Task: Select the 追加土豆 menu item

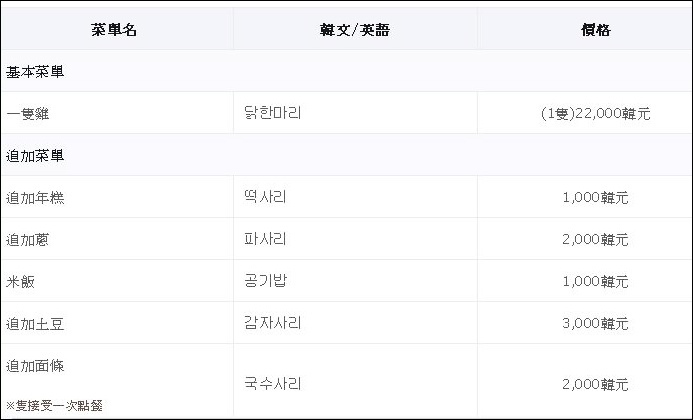Action: 36,324
